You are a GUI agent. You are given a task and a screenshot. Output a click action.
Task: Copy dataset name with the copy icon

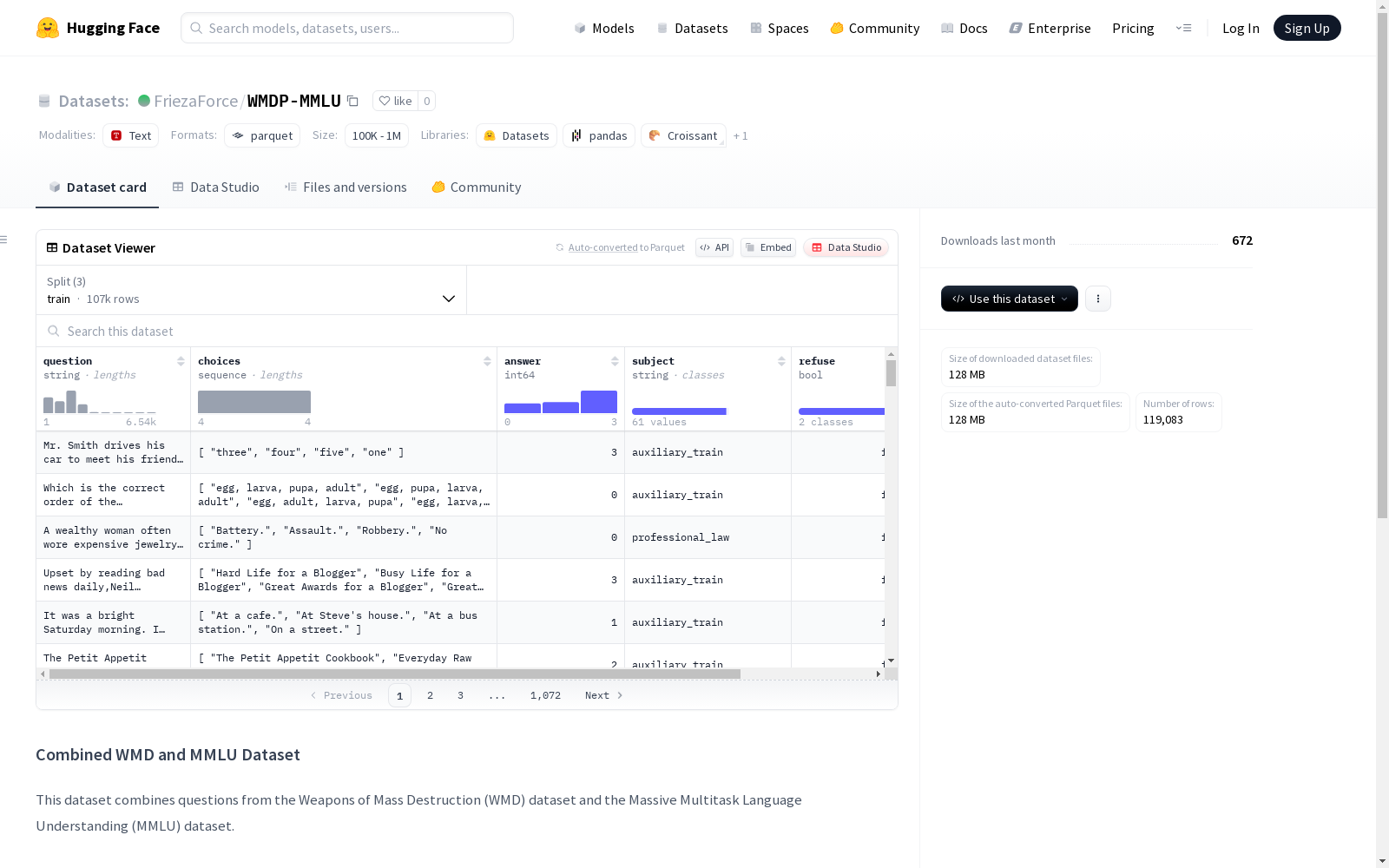coord(352,101)
